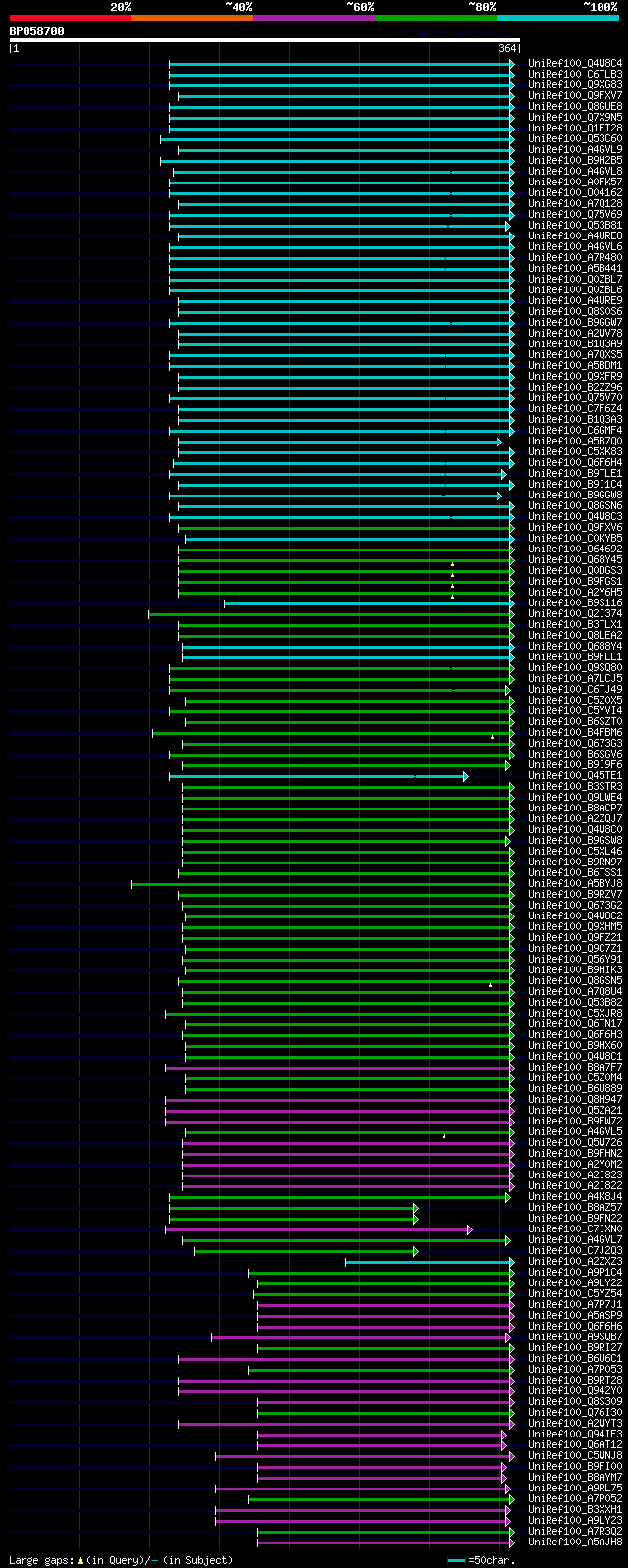Click the UniRef100_Q9XHM5 identifier
This screenshot has height=1568, width=628.
[x=575, y=926]
